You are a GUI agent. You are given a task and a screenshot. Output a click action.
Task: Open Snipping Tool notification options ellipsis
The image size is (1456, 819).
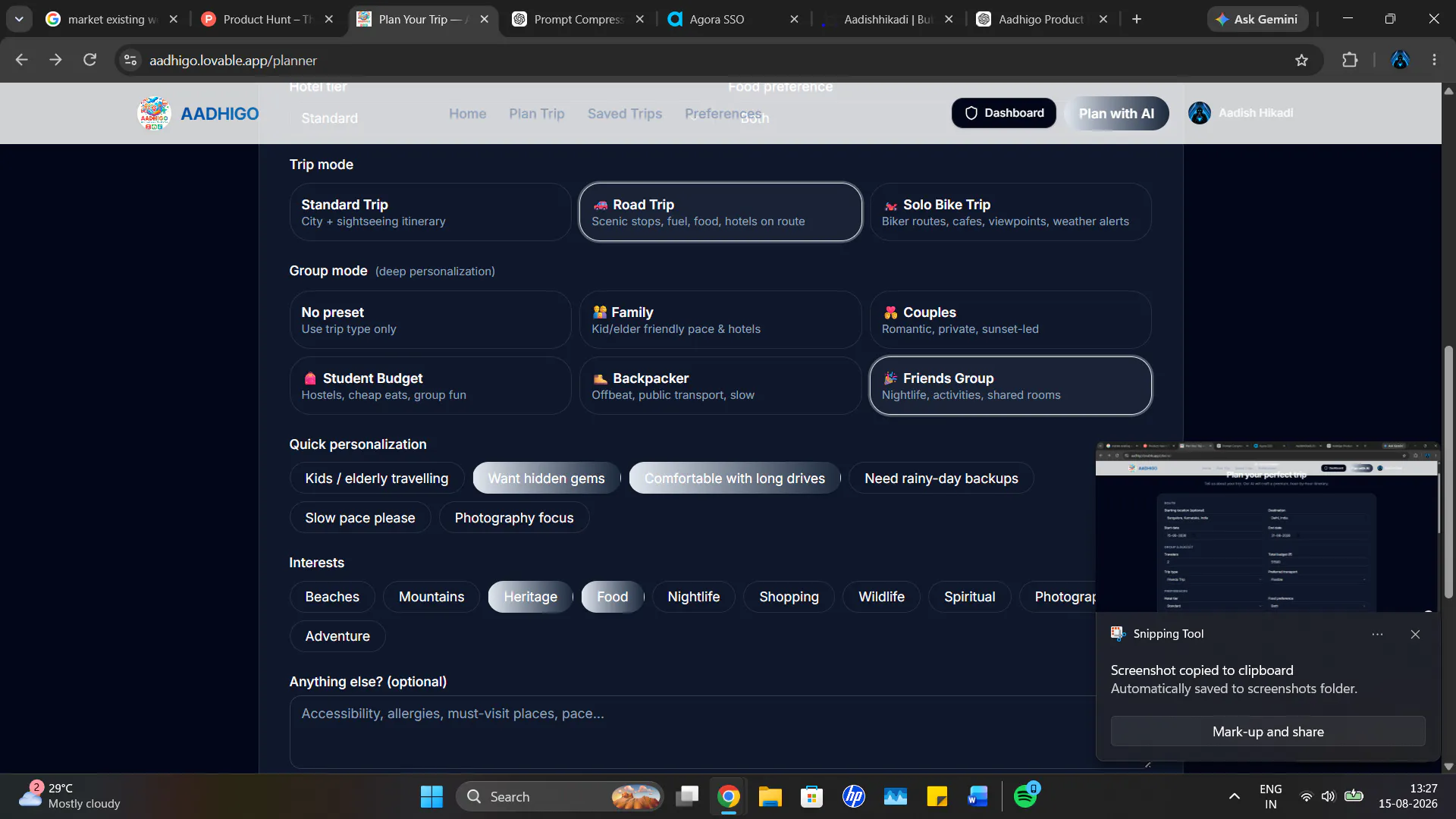coord(1377,635)
